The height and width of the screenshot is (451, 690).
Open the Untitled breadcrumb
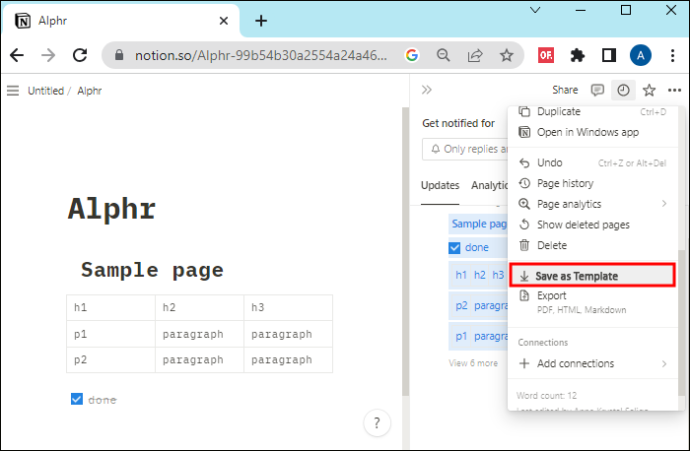click(x=46, y=91)
